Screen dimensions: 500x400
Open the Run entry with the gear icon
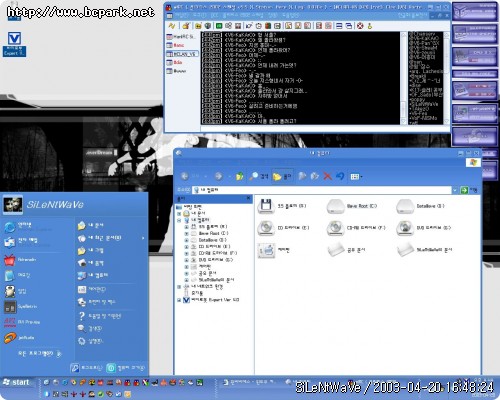(x=91, y=341)
